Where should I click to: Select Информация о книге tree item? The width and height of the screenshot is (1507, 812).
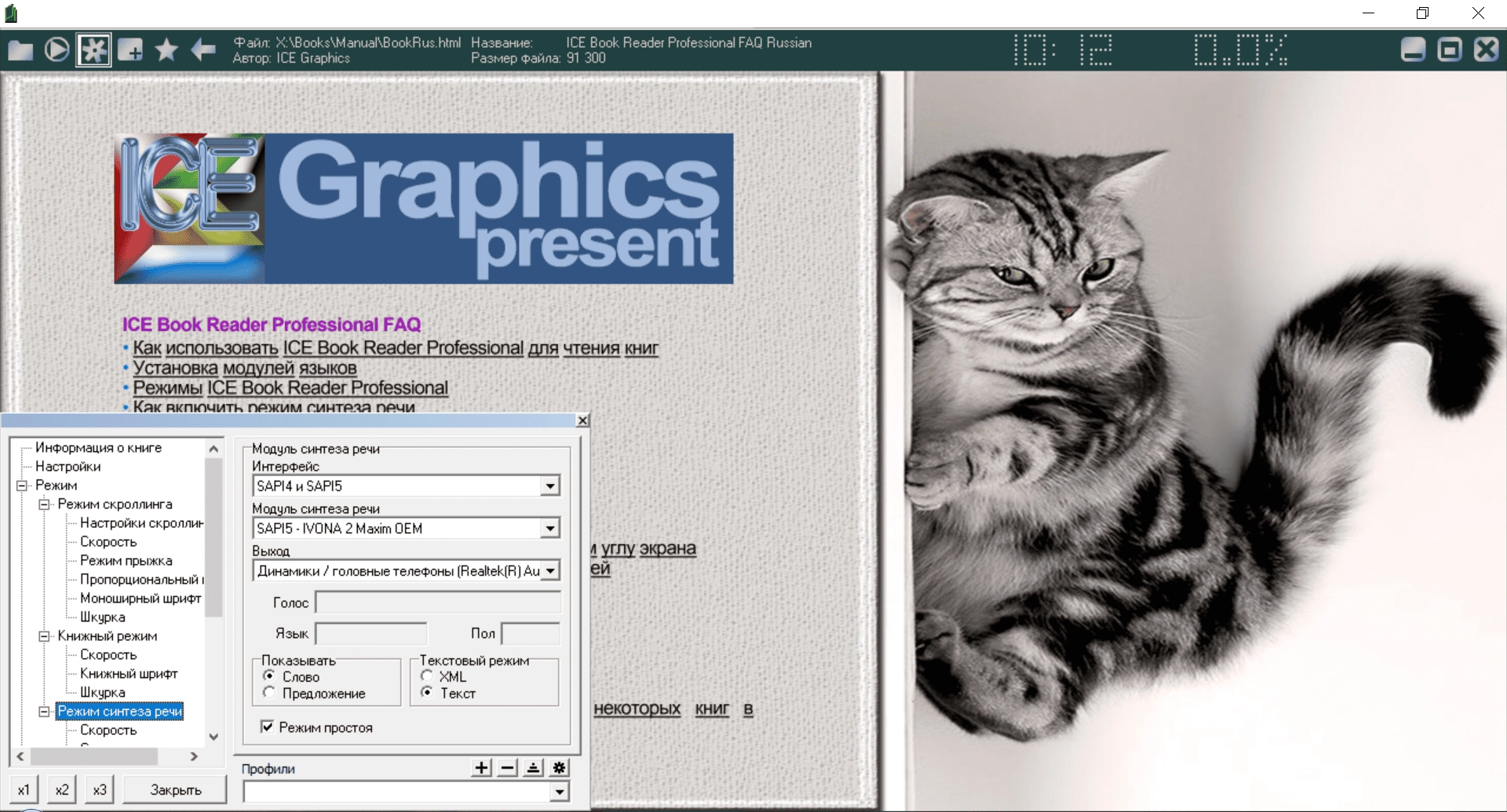click(x=98, y=448)
